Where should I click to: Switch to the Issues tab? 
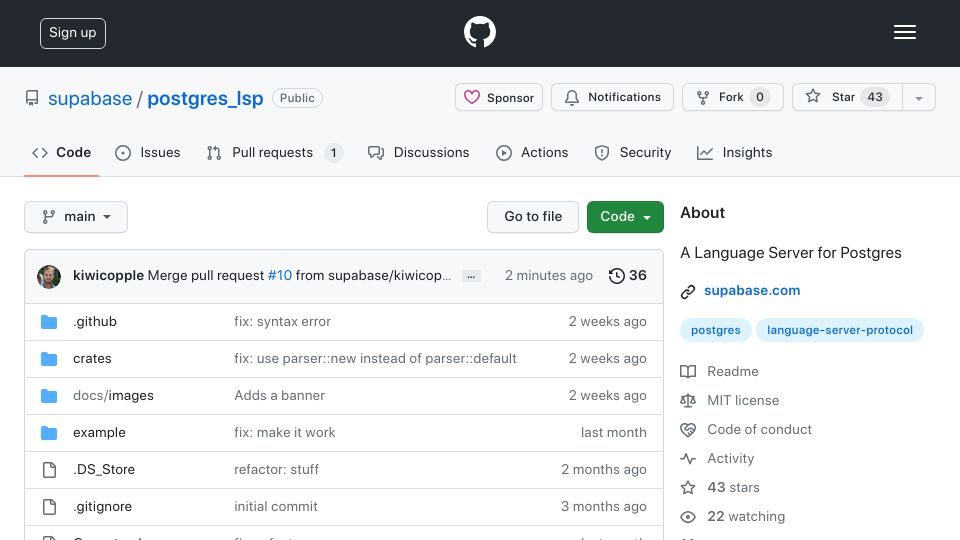point(148,152)
